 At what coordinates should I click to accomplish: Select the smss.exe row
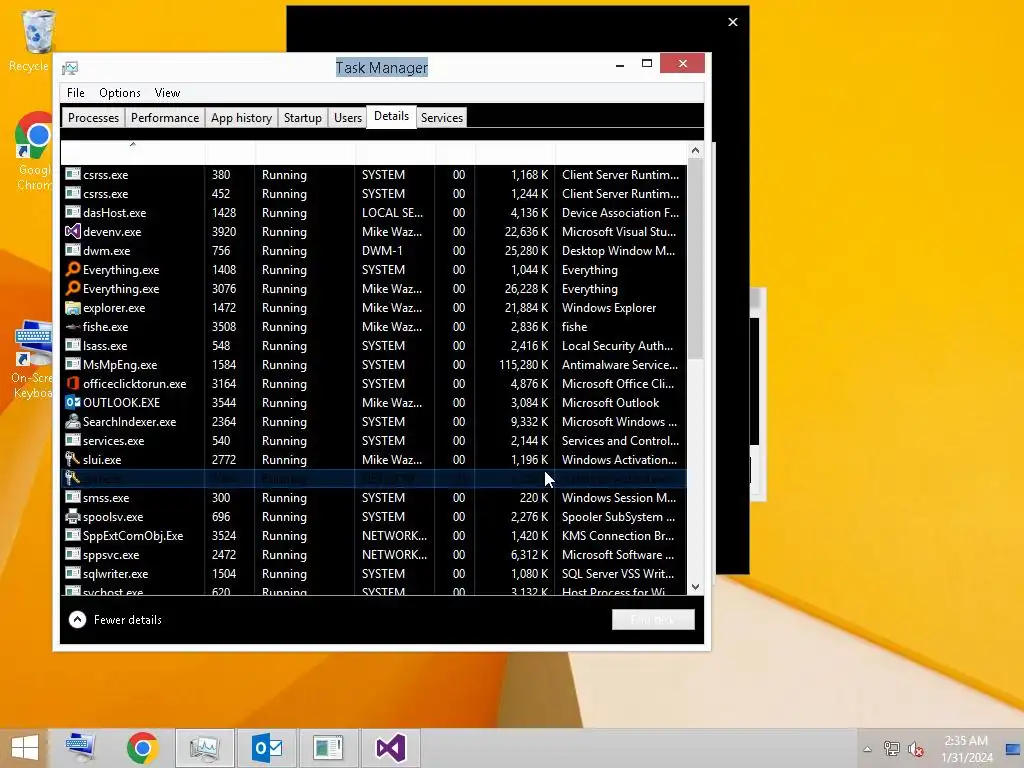(x=374, y=497)
